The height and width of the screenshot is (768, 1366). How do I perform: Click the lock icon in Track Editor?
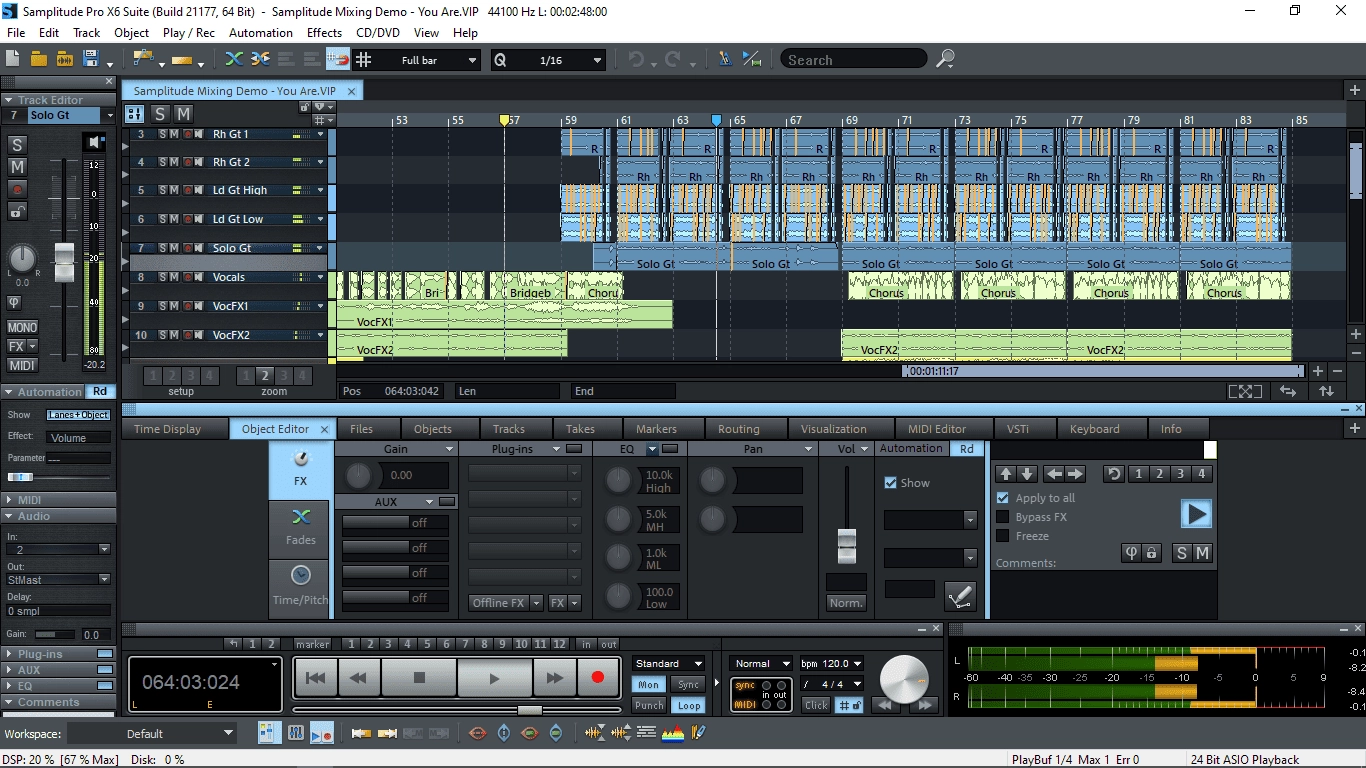17,211
